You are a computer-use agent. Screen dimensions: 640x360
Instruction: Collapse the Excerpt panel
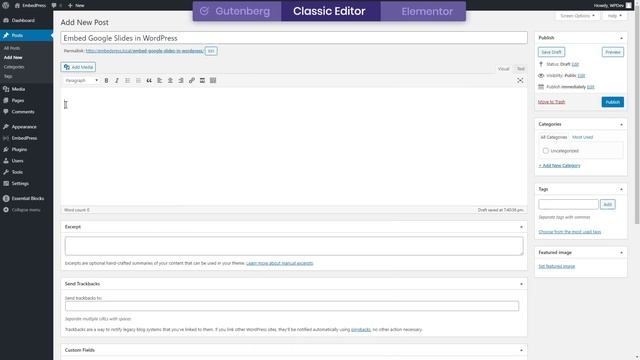pyautogui.click(x=521, y=227)
